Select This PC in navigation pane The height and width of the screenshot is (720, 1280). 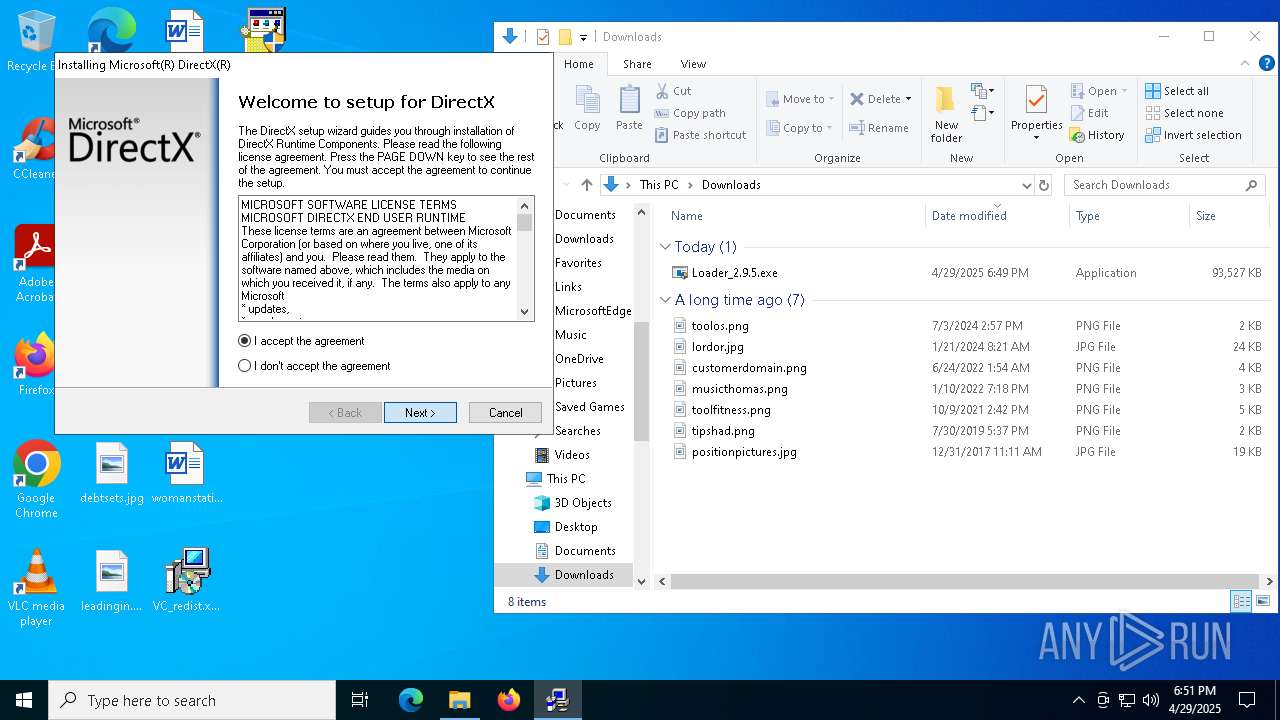566,479
